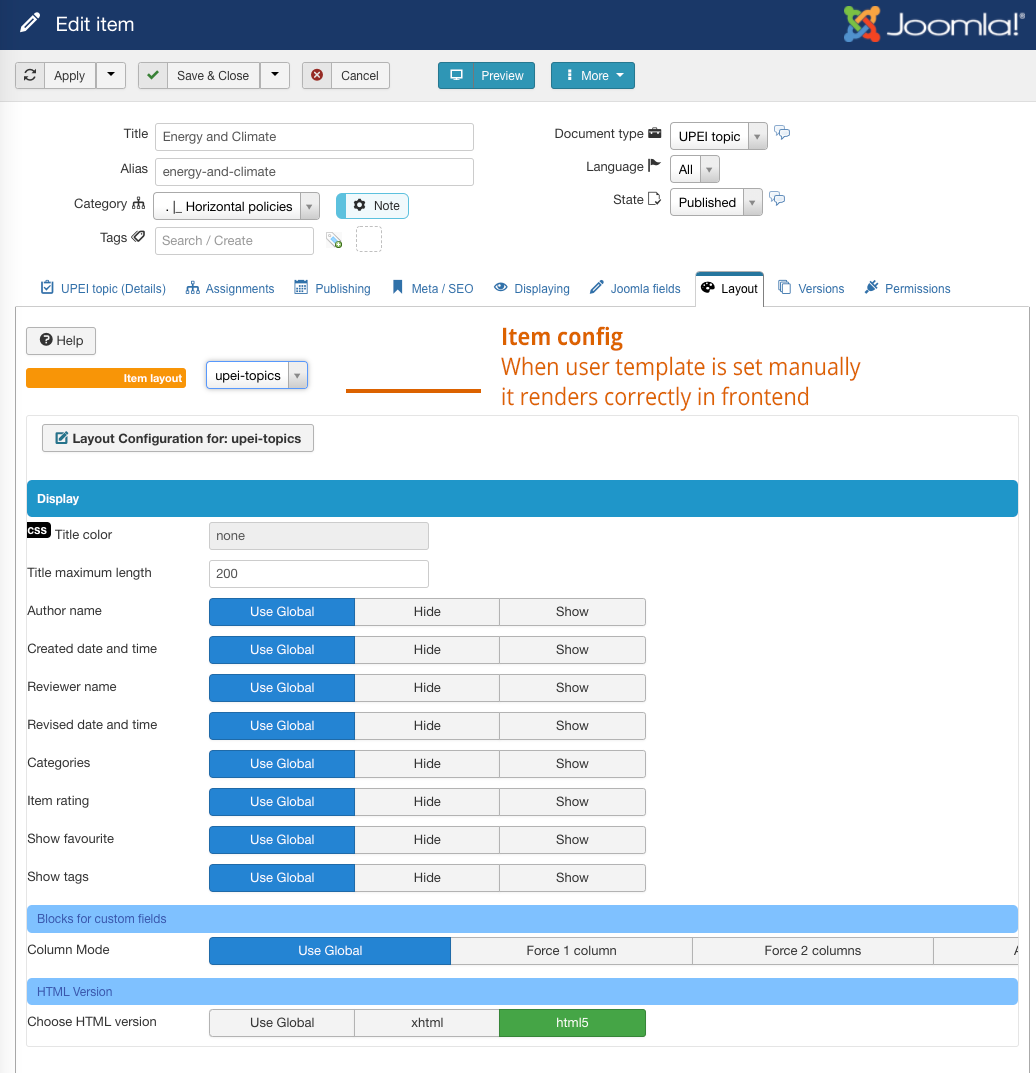The image size is (1036, 1073).
Task: Set Show favourite to Hide
Action: click(427, 840)
